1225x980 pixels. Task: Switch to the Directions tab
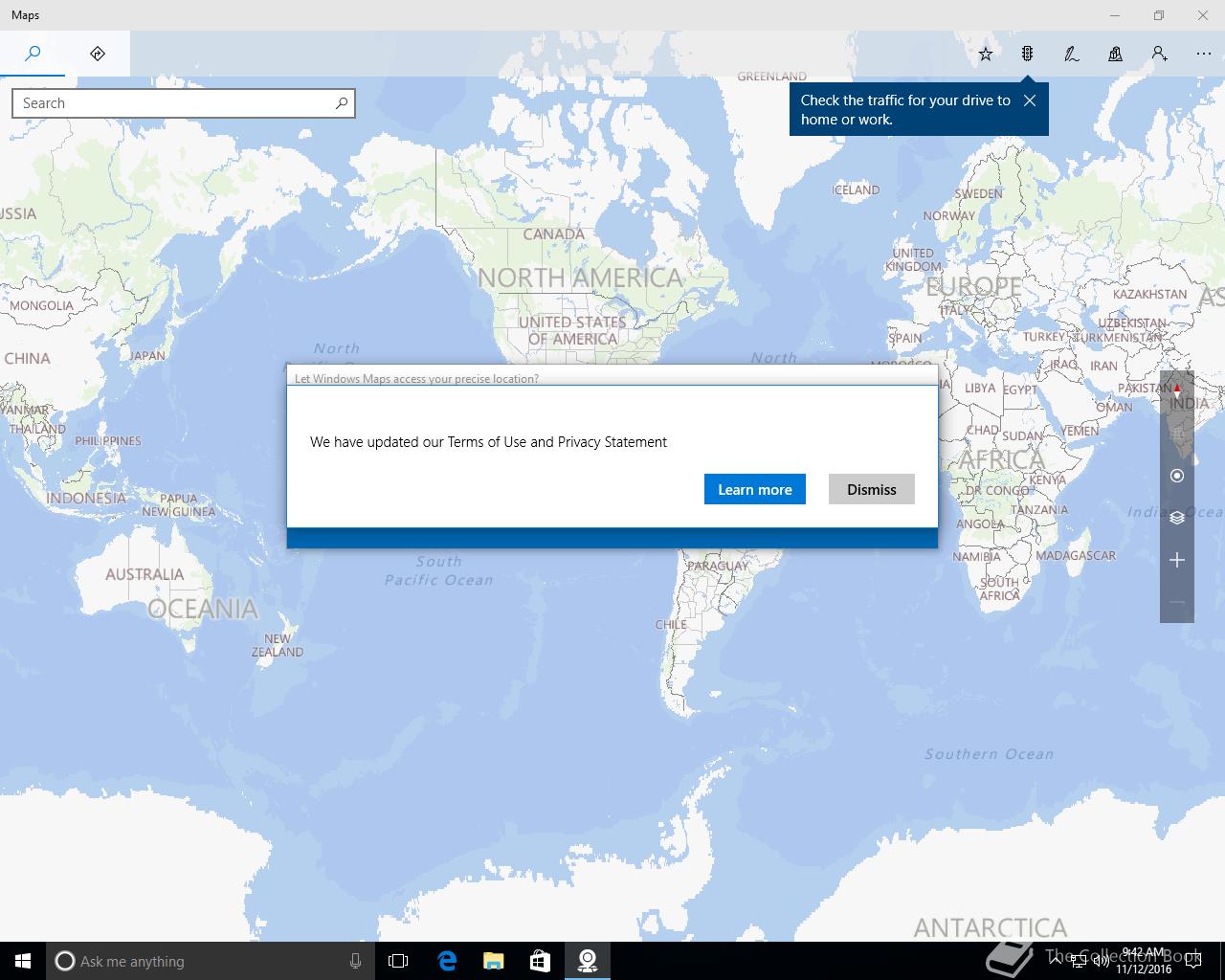coord(98,54)
